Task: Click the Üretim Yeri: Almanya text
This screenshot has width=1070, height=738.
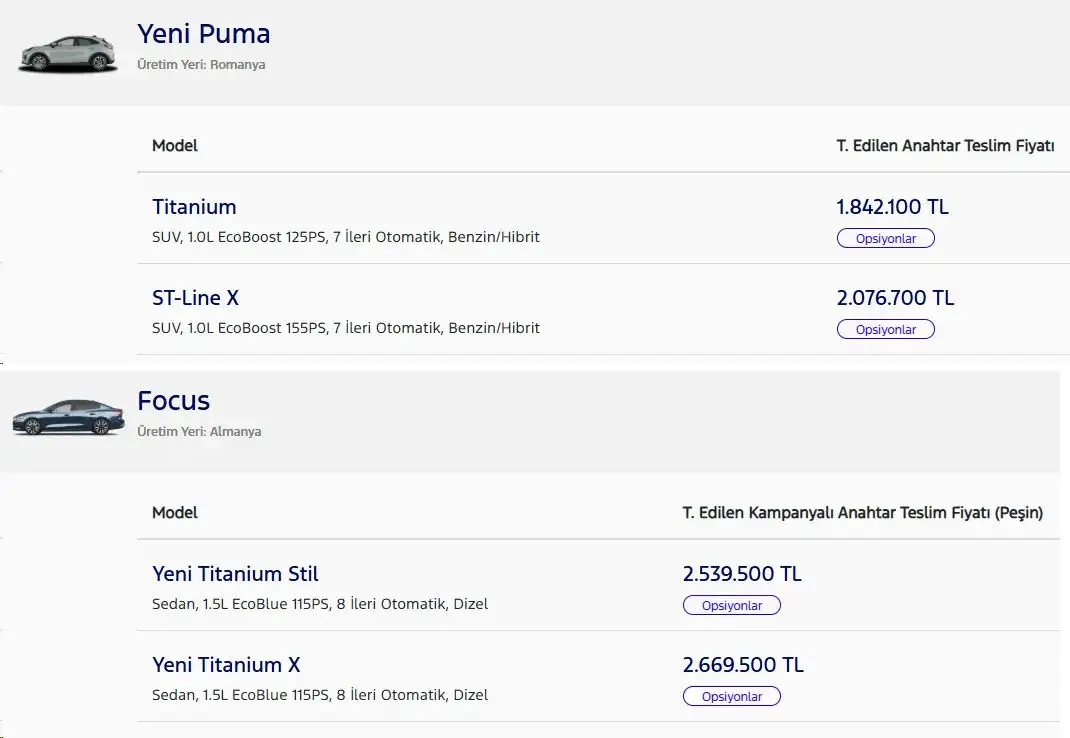Action: (x=199, y=431)
